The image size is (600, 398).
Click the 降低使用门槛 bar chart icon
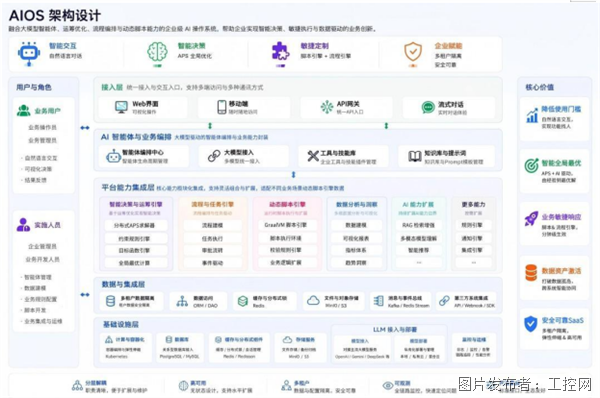532,115
